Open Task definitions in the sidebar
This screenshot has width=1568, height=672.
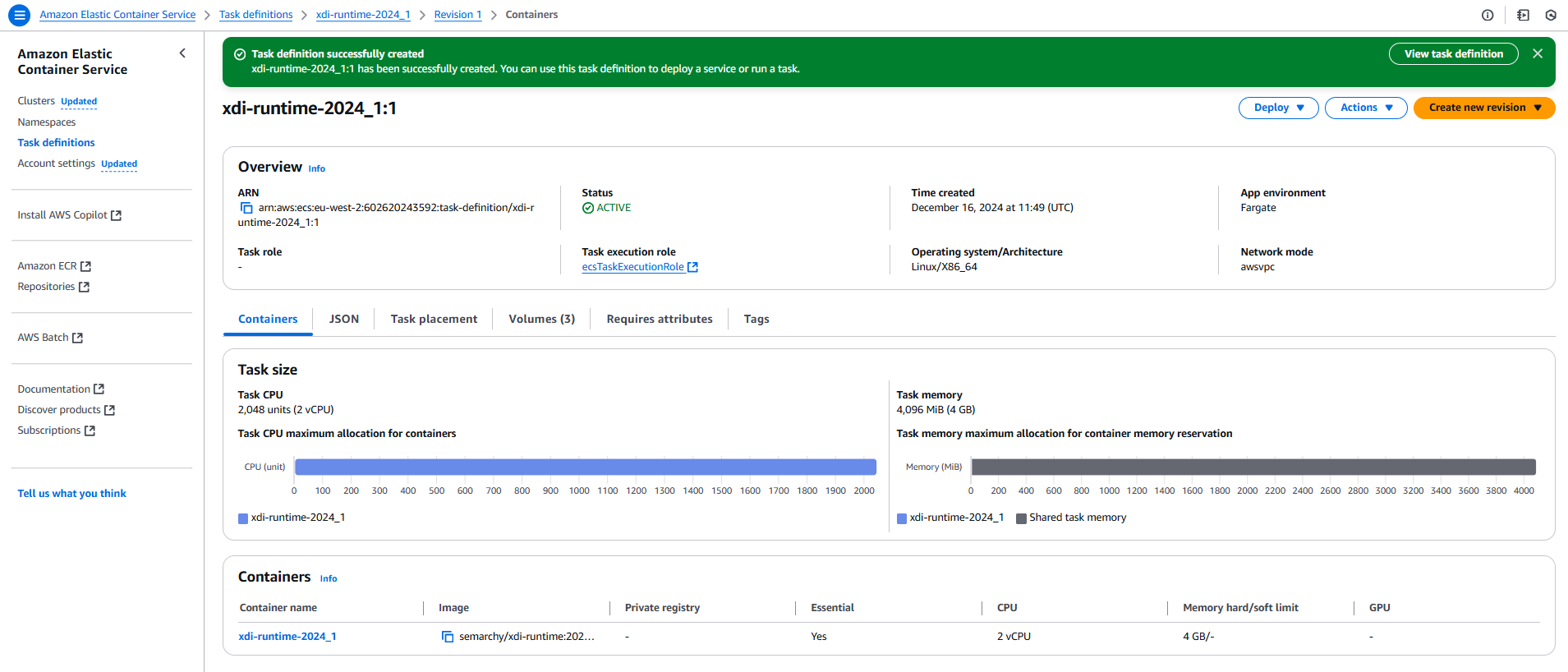coord(56,143)
